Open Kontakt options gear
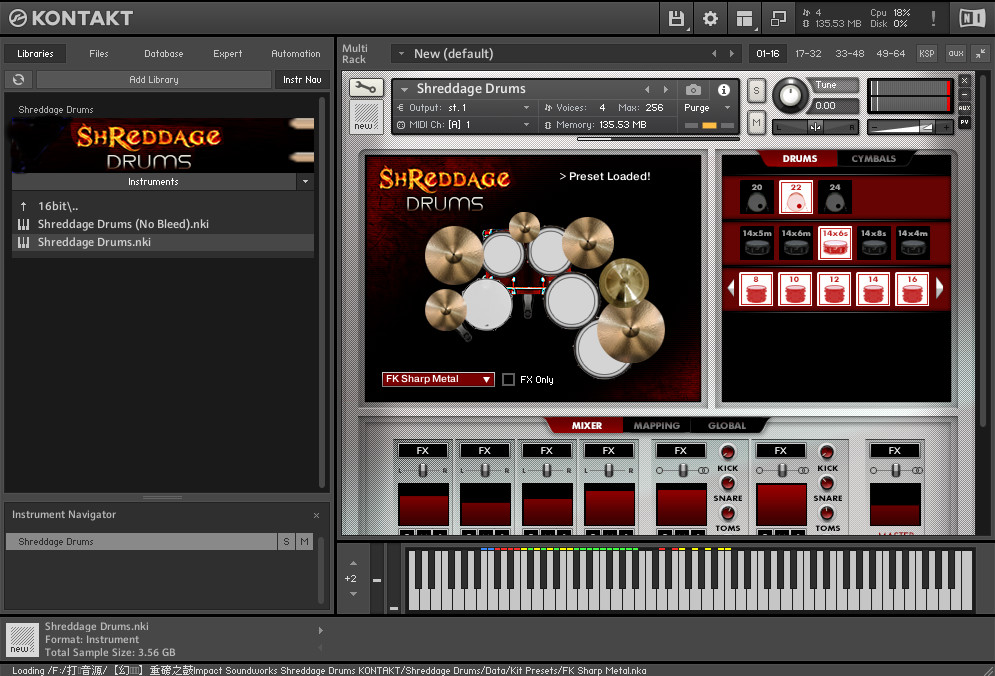995x676 pixels. pos(710,18)
